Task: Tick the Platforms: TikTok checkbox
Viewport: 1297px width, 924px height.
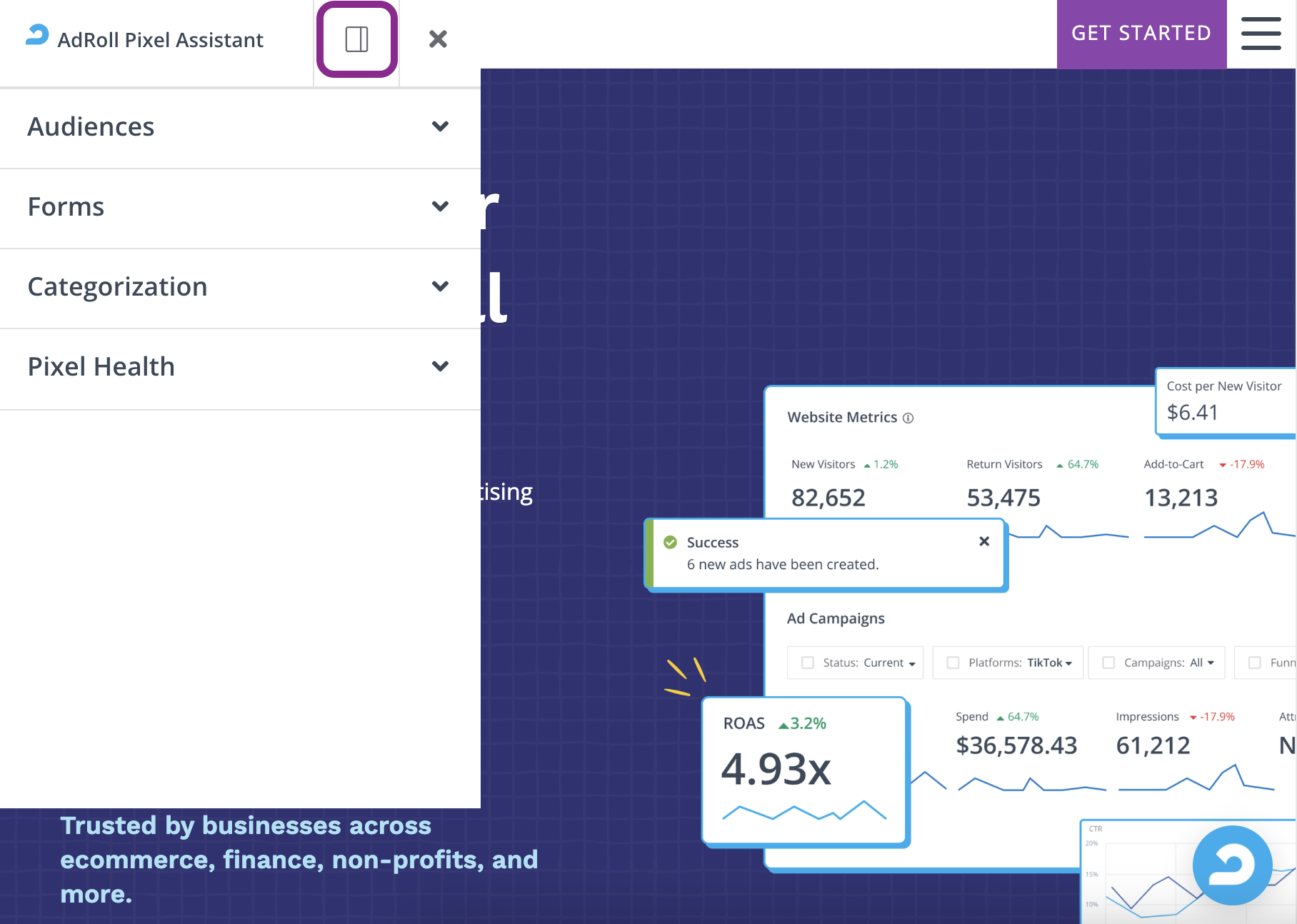Action: point(953,663)
